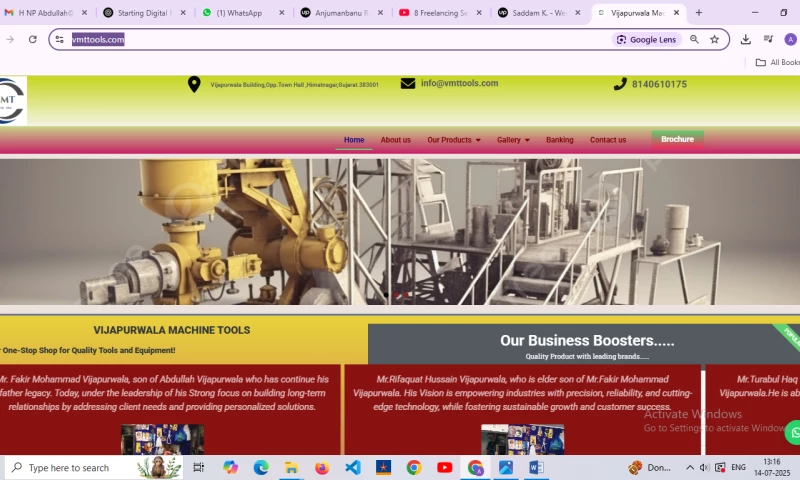Show hidden system tray icons

(x=690, y=467)
